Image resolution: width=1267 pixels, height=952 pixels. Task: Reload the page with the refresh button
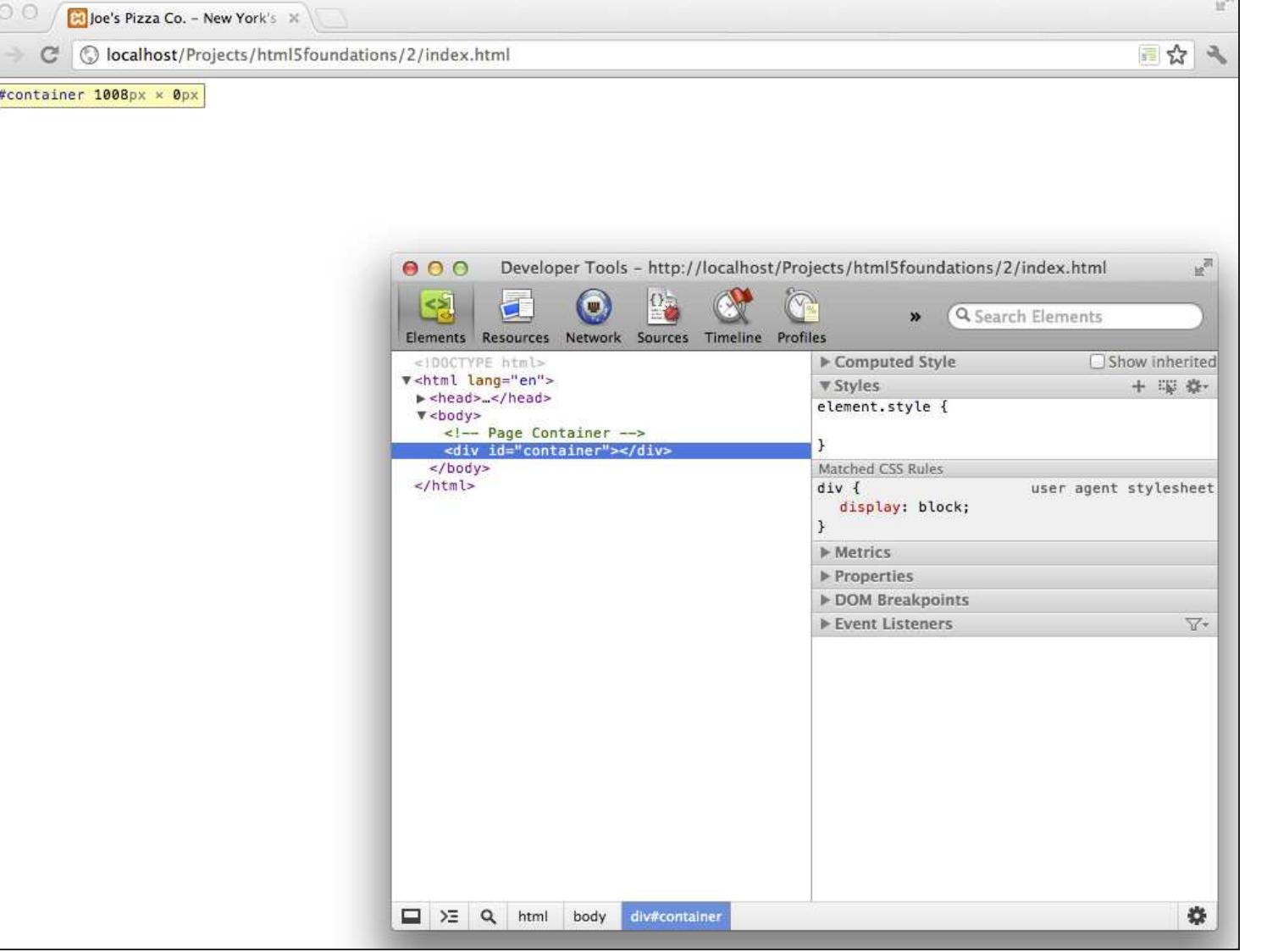(49, 55)
